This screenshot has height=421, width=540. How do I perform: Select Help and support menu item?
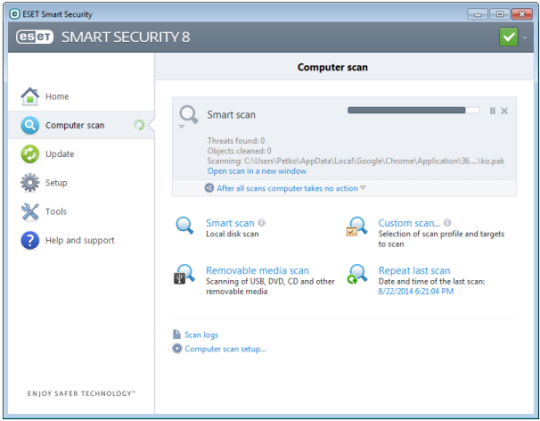tap(81, 240)
